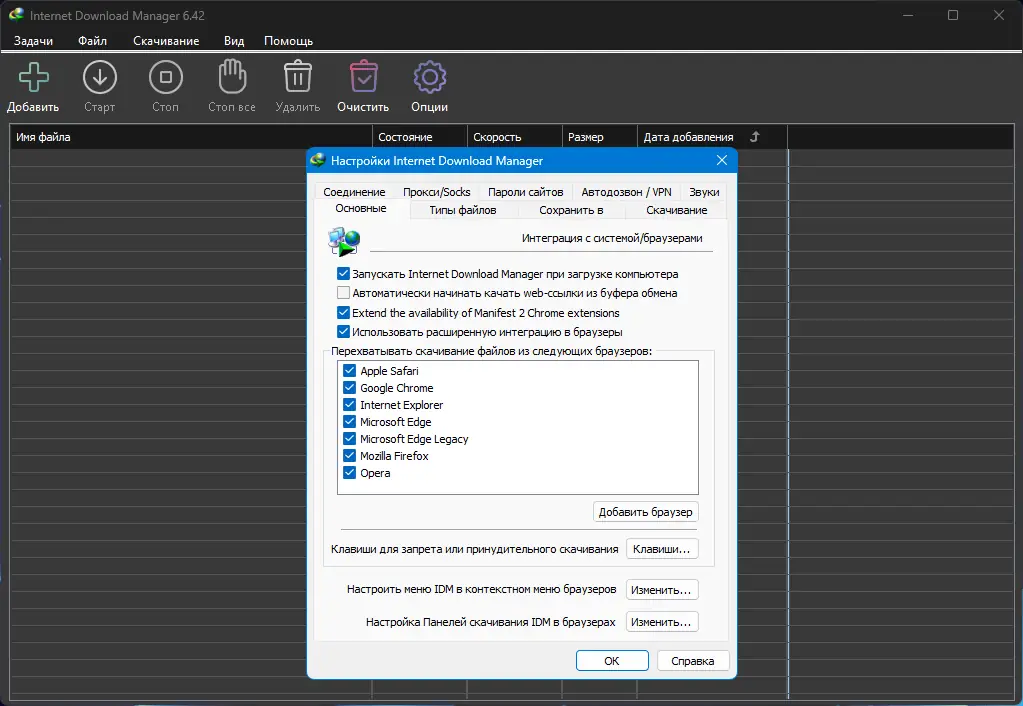Click the IDM logo in main title bar

coord(16,14)
